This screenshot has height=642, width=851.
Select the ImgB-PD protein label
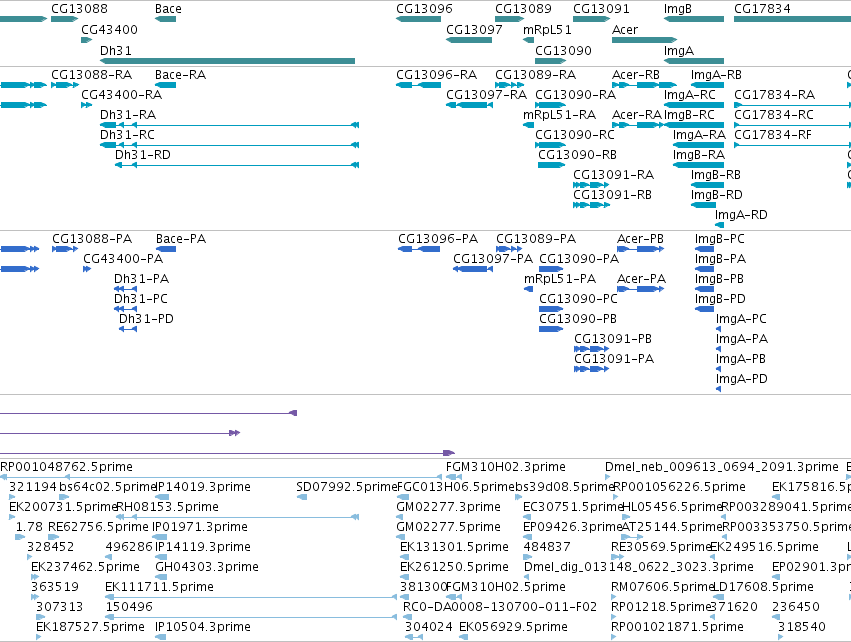[720, 299]
